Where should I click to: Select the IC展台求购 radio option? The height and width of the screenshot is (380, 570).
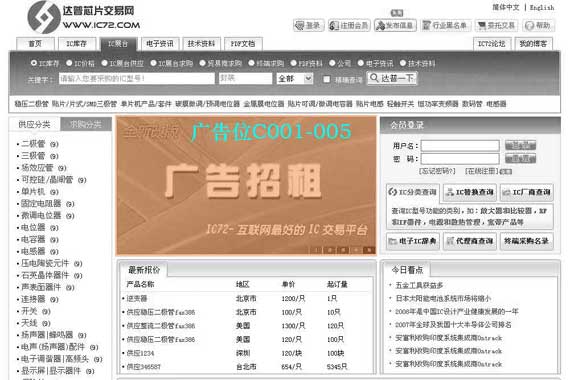point(153,63)
